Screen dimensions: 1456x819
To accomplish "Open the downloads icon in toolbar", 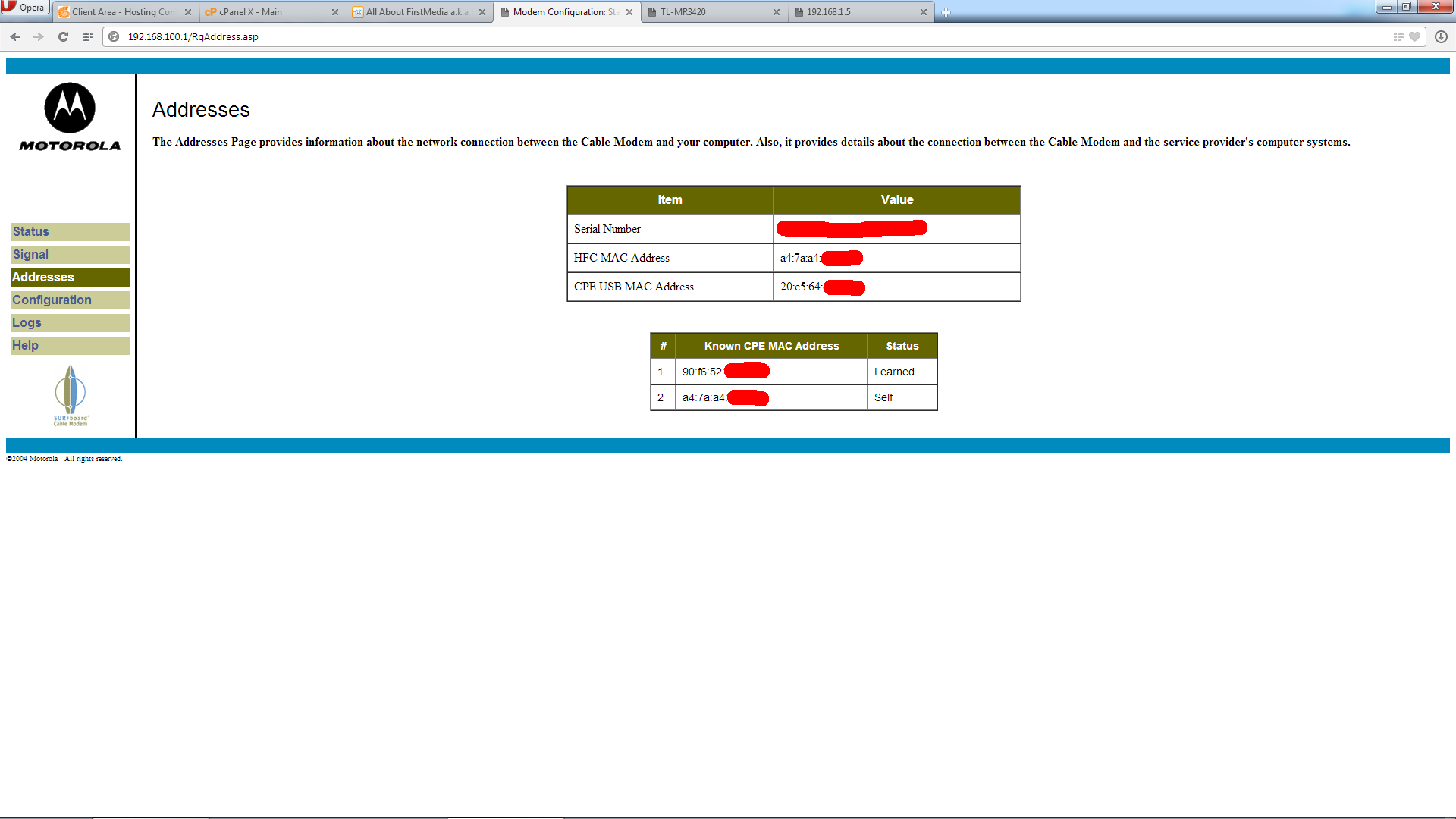I will coord(1441,36).
